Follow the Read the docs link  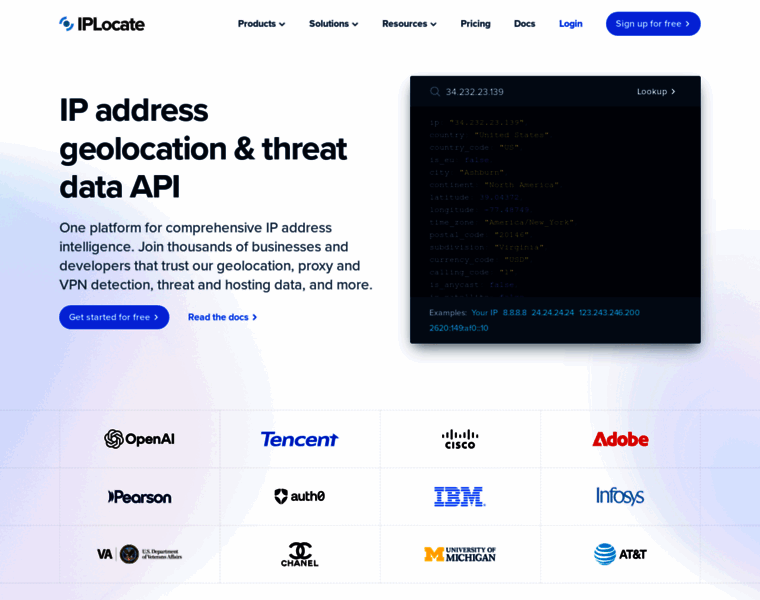[222, 317]
